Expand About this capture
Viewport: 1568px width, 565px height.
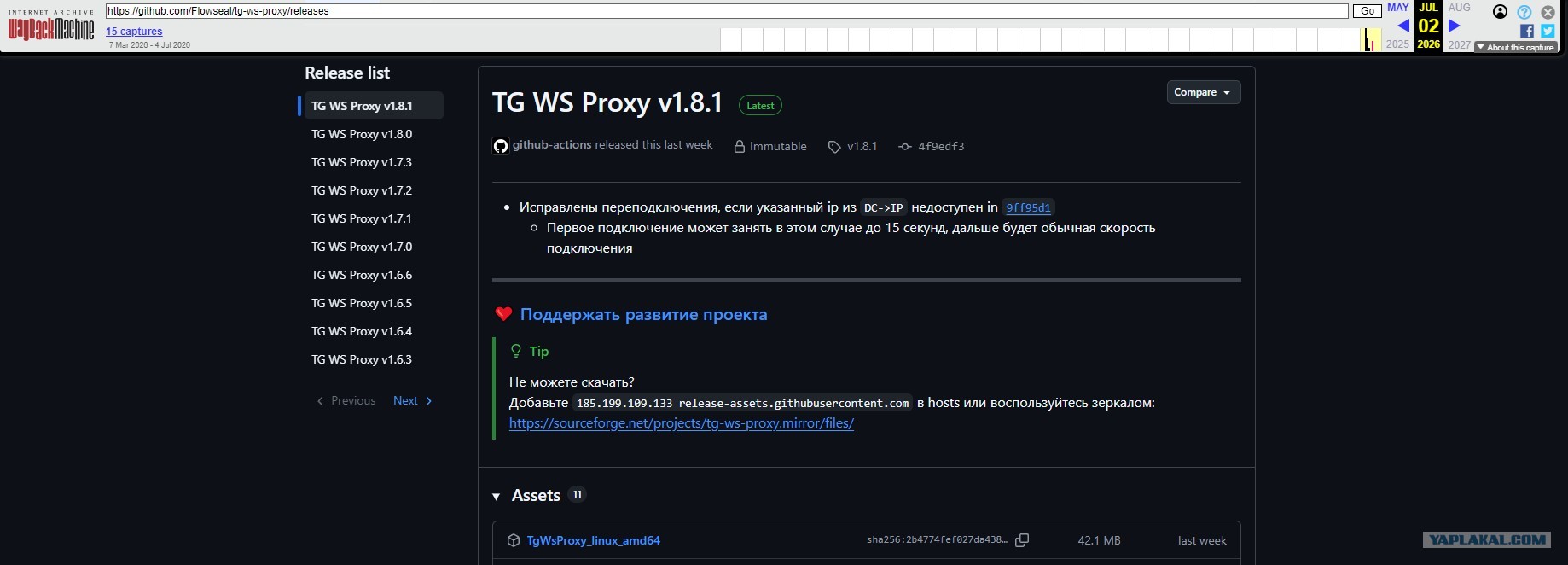1515,47
